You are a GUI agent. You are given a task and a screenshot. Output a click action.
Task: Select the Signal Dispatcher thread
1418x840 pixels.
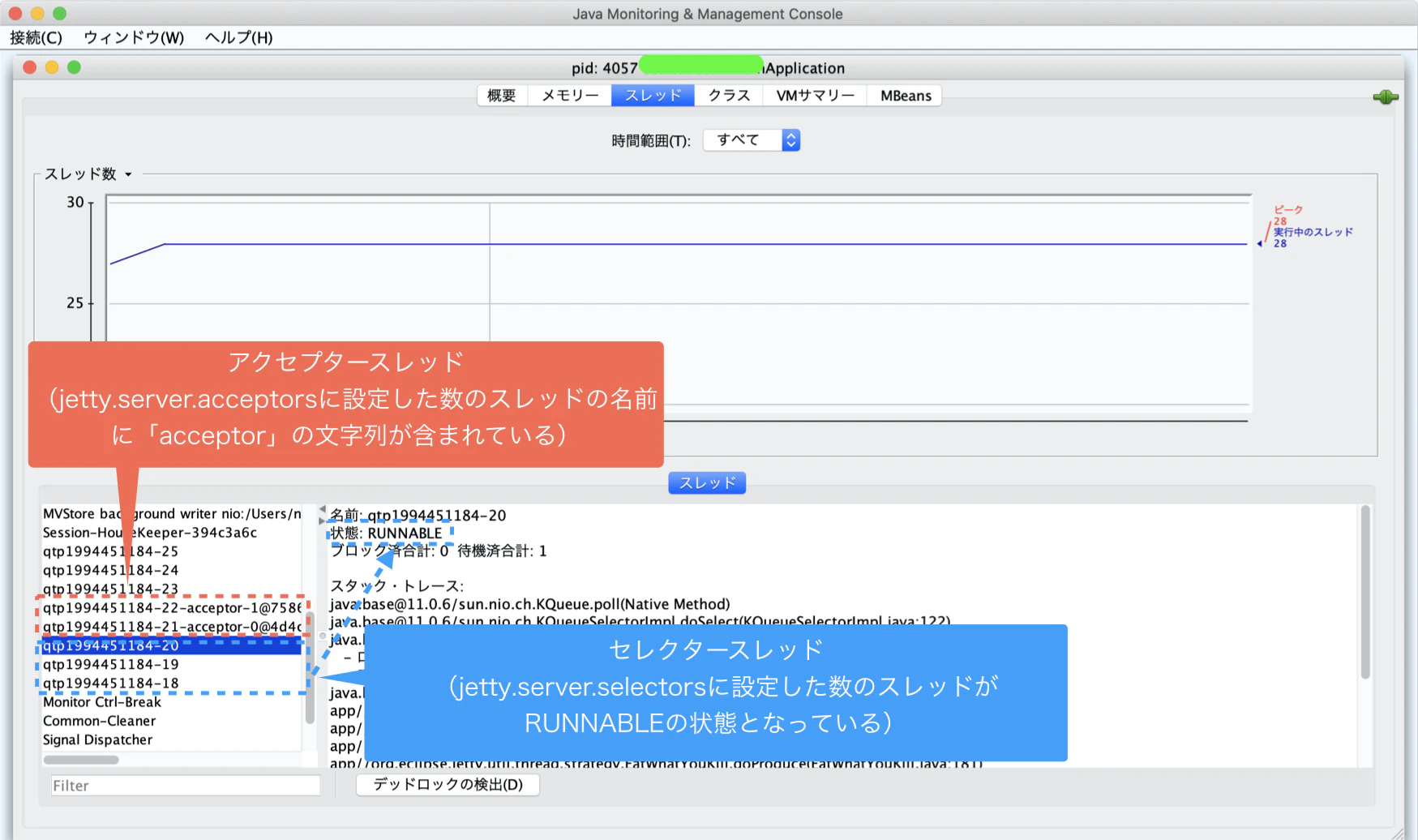point(172,739)
